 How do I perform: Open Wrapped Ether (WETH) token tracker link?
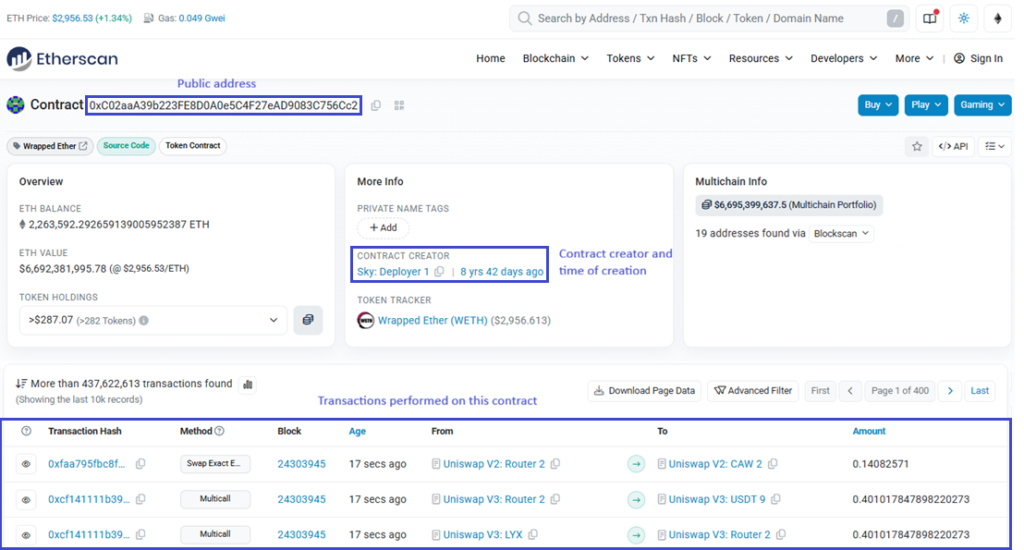coord(433,321)
